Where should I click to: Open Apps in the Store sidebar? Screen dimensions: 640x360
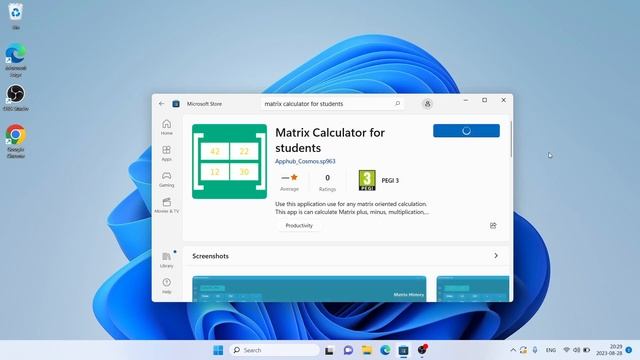point(167,153)
